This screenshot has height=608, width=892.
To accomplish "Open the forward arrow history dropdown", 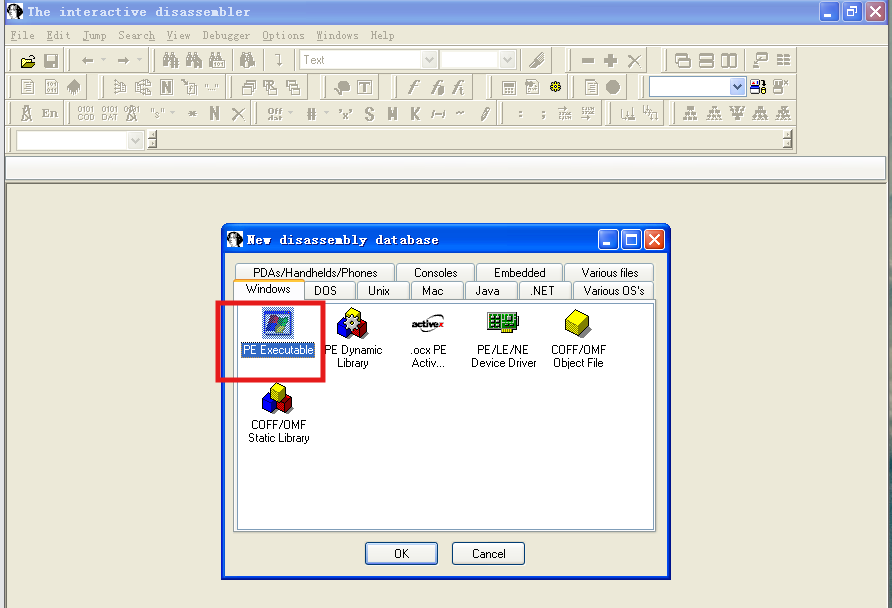I will [139, 60].
